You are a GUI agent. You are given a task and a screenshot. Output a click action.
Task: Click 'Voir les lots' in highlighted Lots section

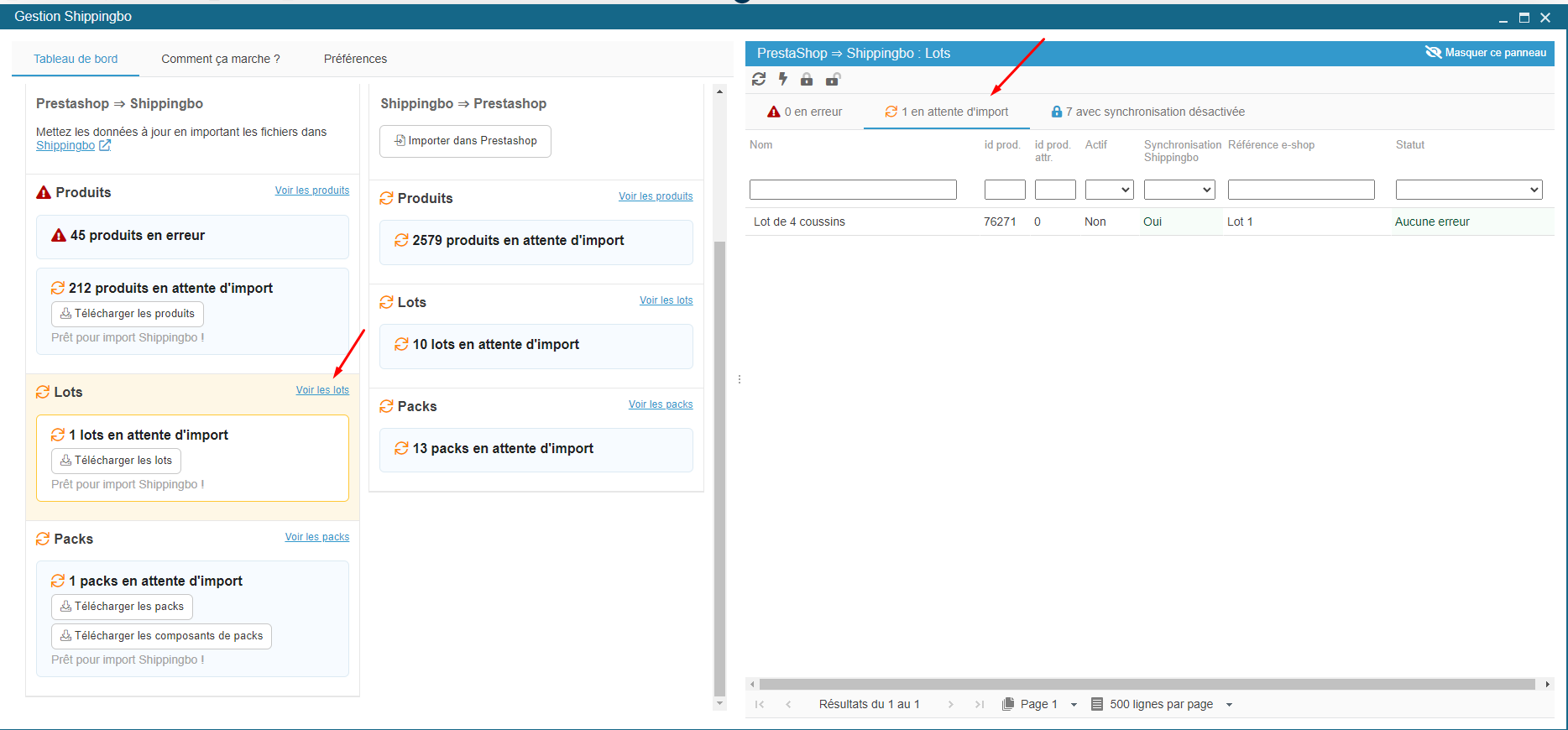(x=322, y=390)
